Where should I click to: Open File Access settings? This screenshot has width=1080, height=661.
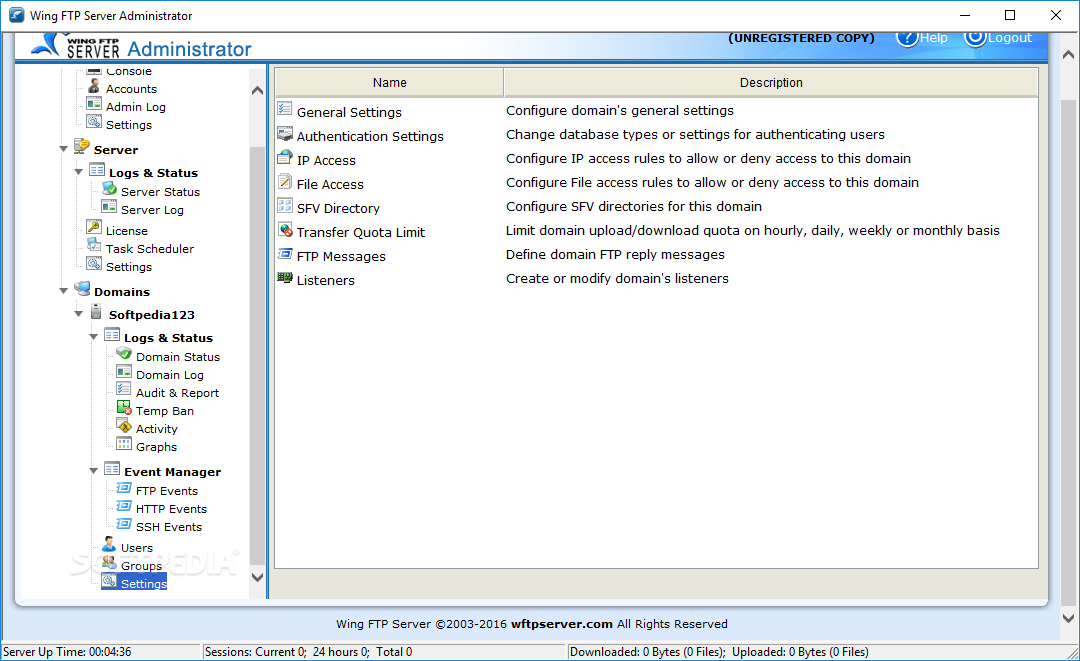330,185
